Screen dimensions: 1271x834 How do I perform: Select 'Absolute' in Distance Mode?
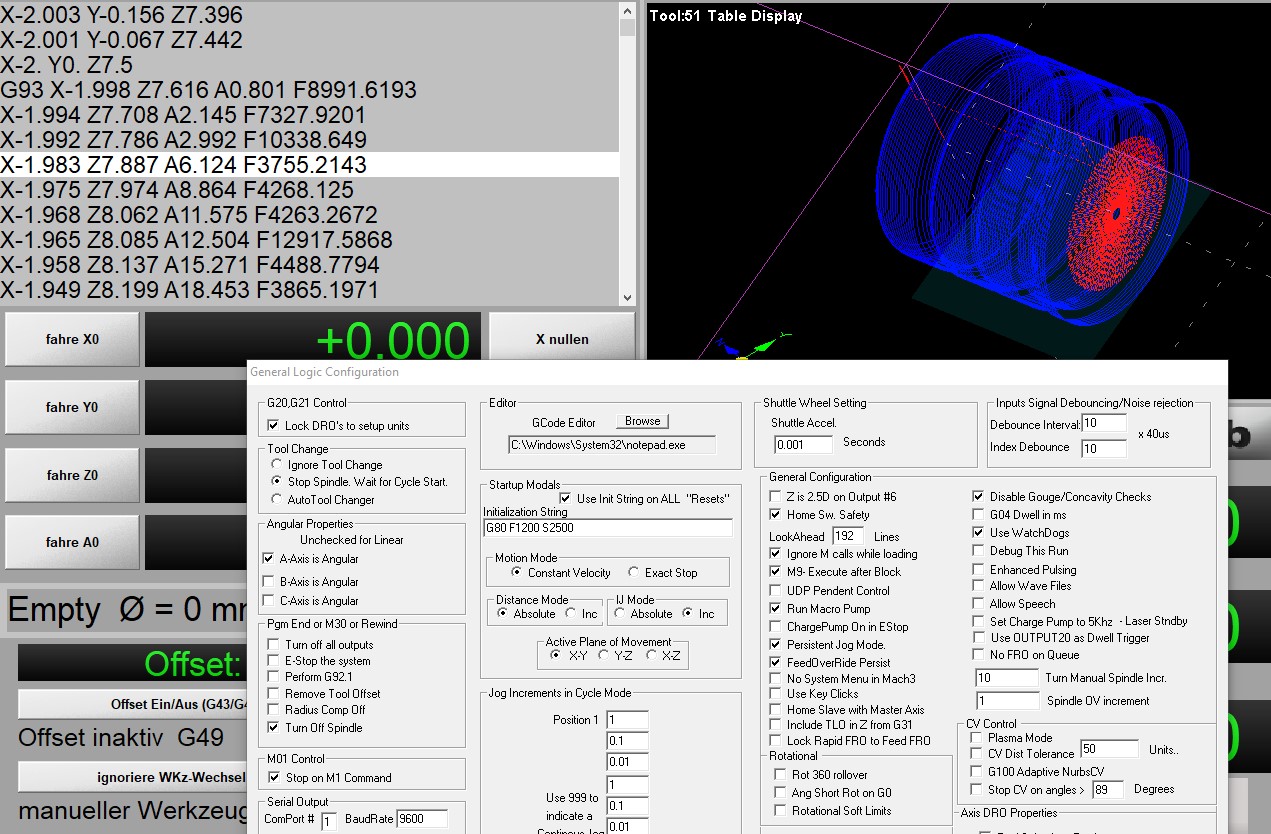(504, 613)
